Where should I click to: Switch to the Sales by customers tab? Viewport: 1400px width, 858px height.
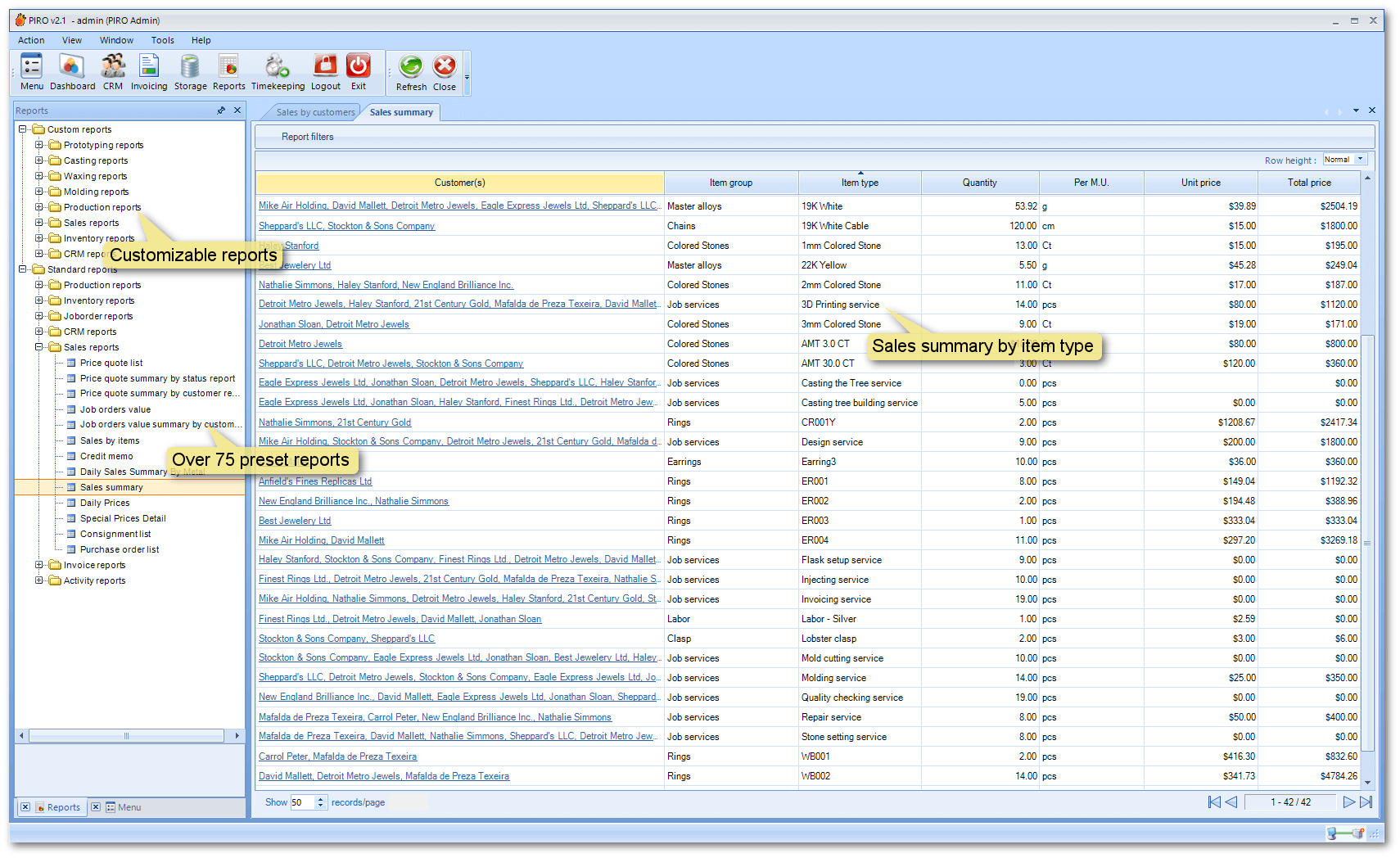315,112
